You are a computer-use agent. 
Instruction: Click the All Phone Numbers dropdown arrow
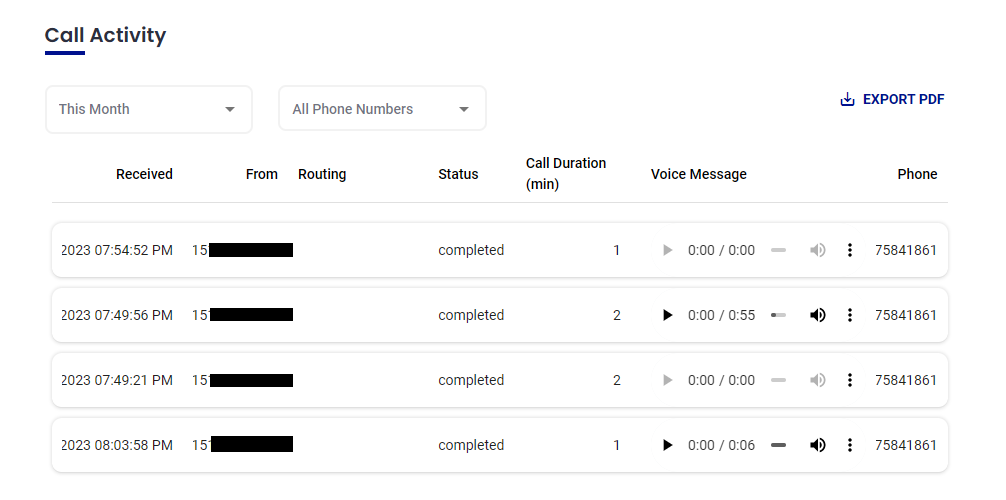tap(464, 109)
